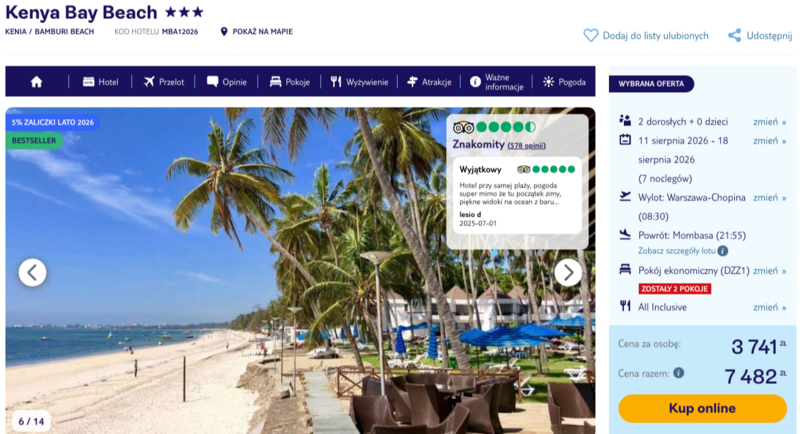The image size is (800, 434).
Task: Show hotel on map pin icon
Action: click(223, 32)
